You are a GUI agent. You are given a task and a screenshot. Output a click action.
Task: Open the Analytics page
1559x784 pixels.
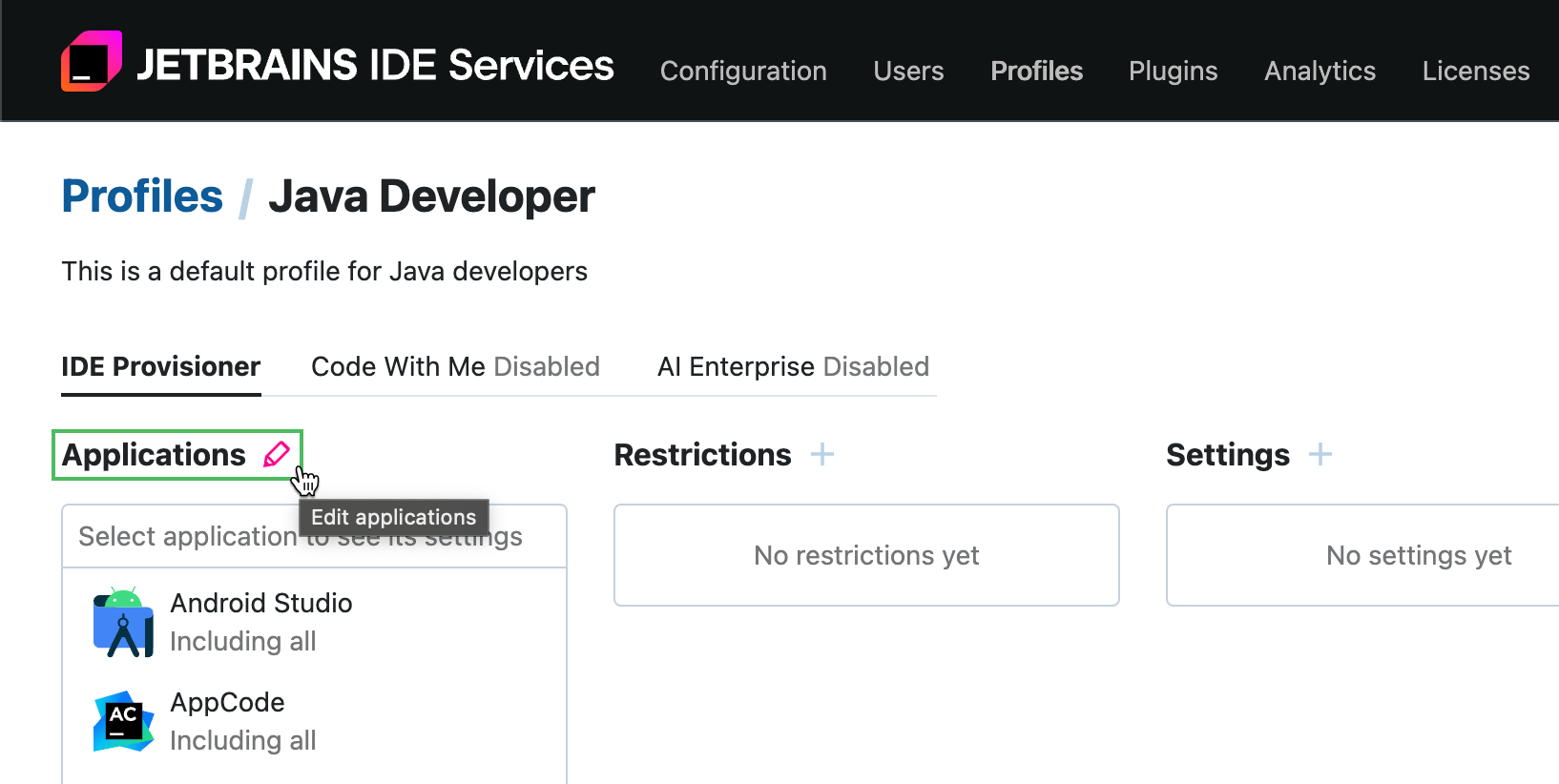(1320, 72)
